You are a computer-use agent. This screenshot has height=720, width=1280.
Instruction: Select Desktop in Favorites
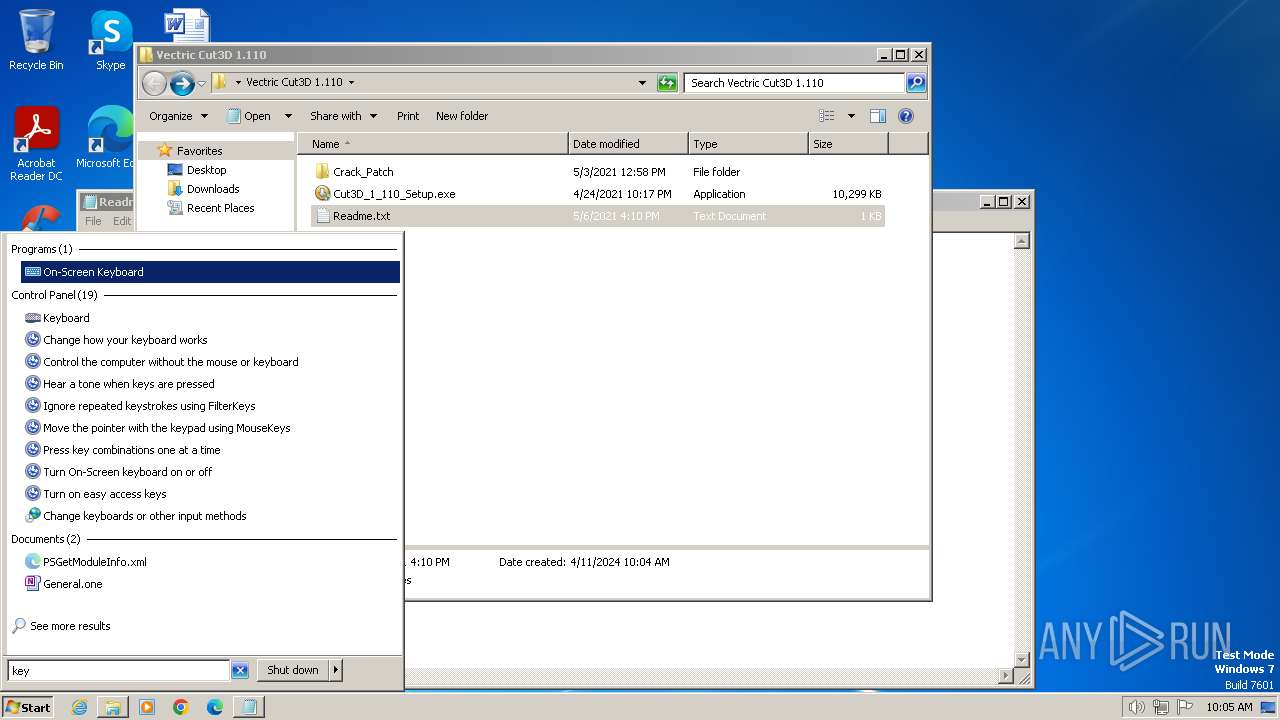[x=197, y=170]
